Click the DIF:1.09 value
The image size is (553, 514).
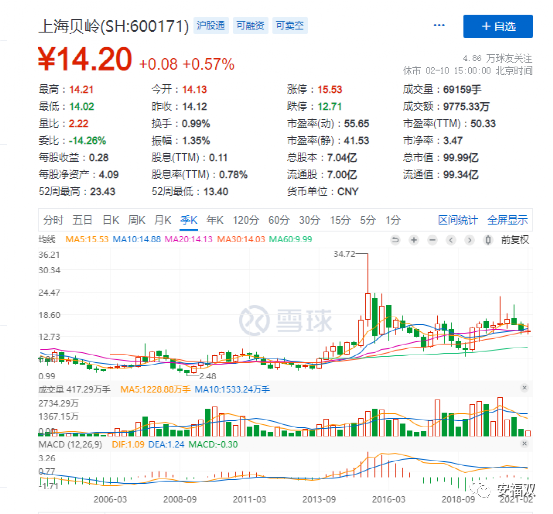coord(128,445)
